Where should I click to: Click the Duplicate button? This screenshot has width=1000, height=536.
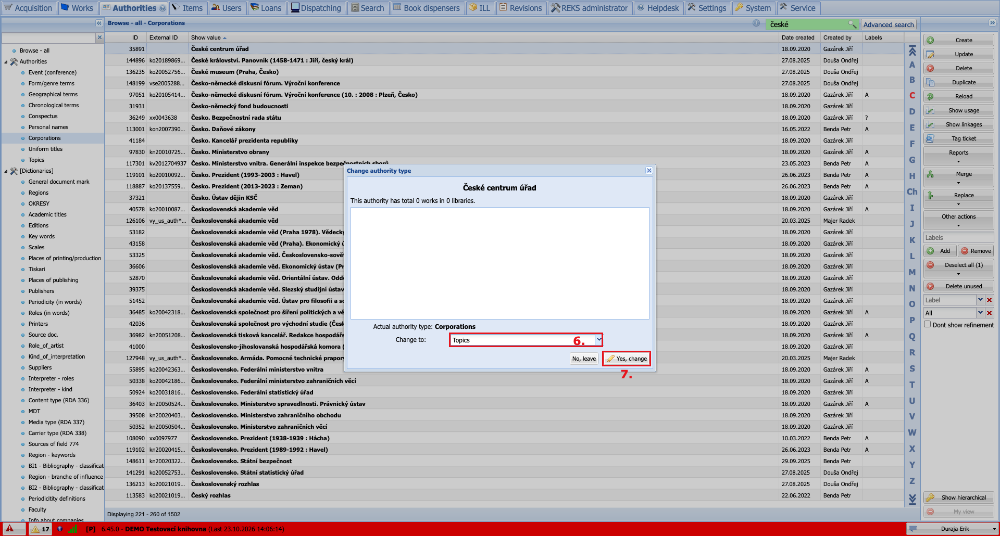(x=959, y=82)
